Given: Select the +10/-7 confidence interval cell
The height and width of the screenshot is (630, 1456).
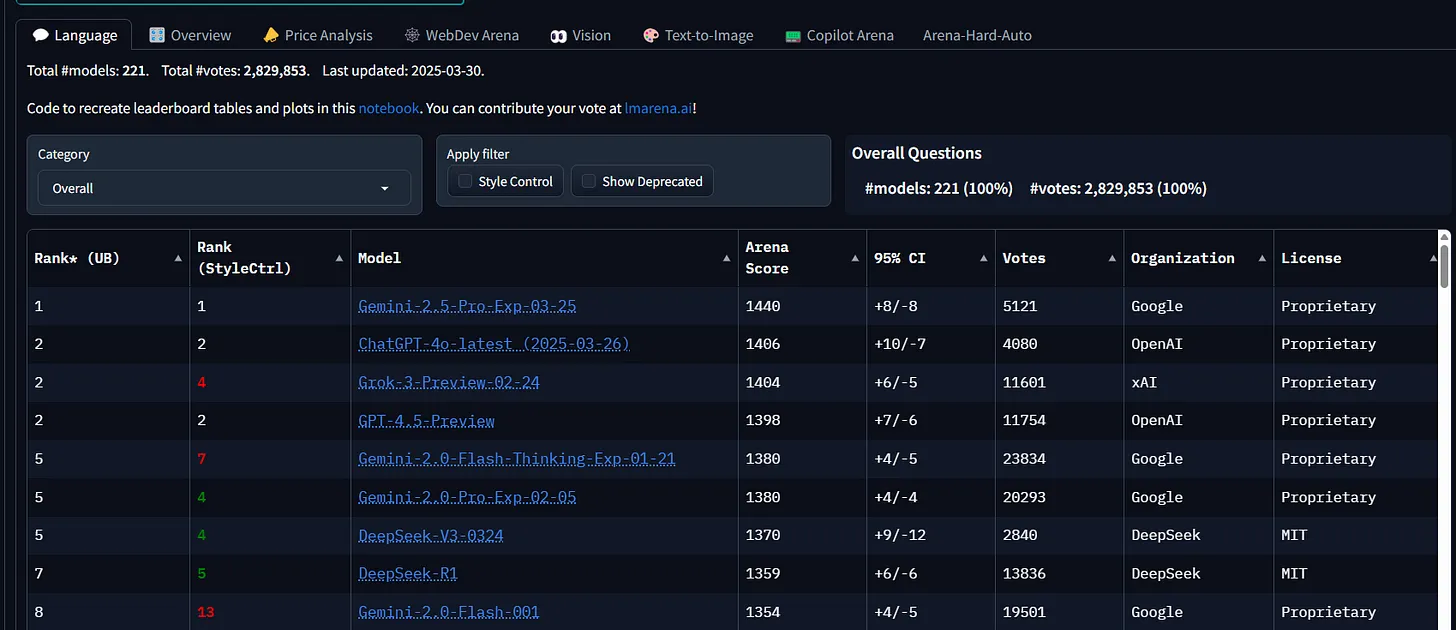Looking at the screenshot, I should click(900, 344).
